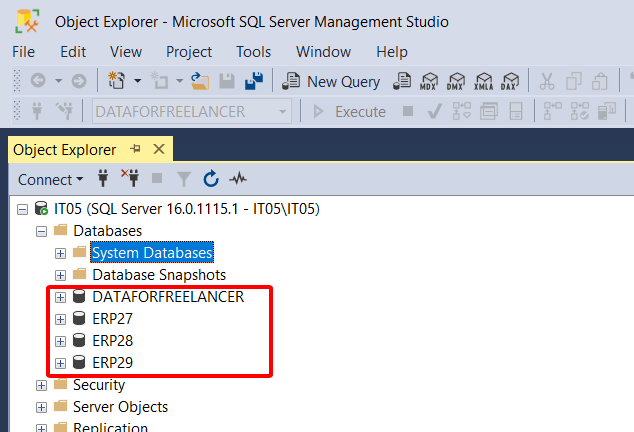Viewport: 634px width, 432px height.
Task: Click the Save All icon
Action: [x=254, y=81]
